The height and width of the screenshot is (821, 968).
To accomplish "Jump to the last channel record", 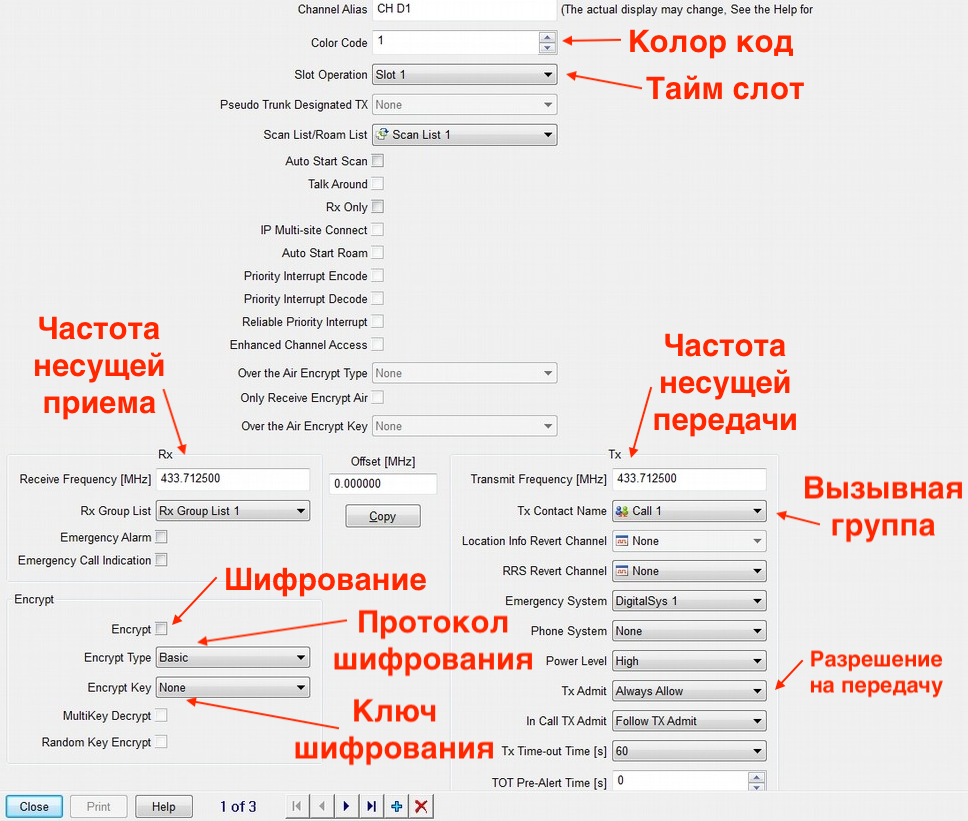I will click(371, 805).
